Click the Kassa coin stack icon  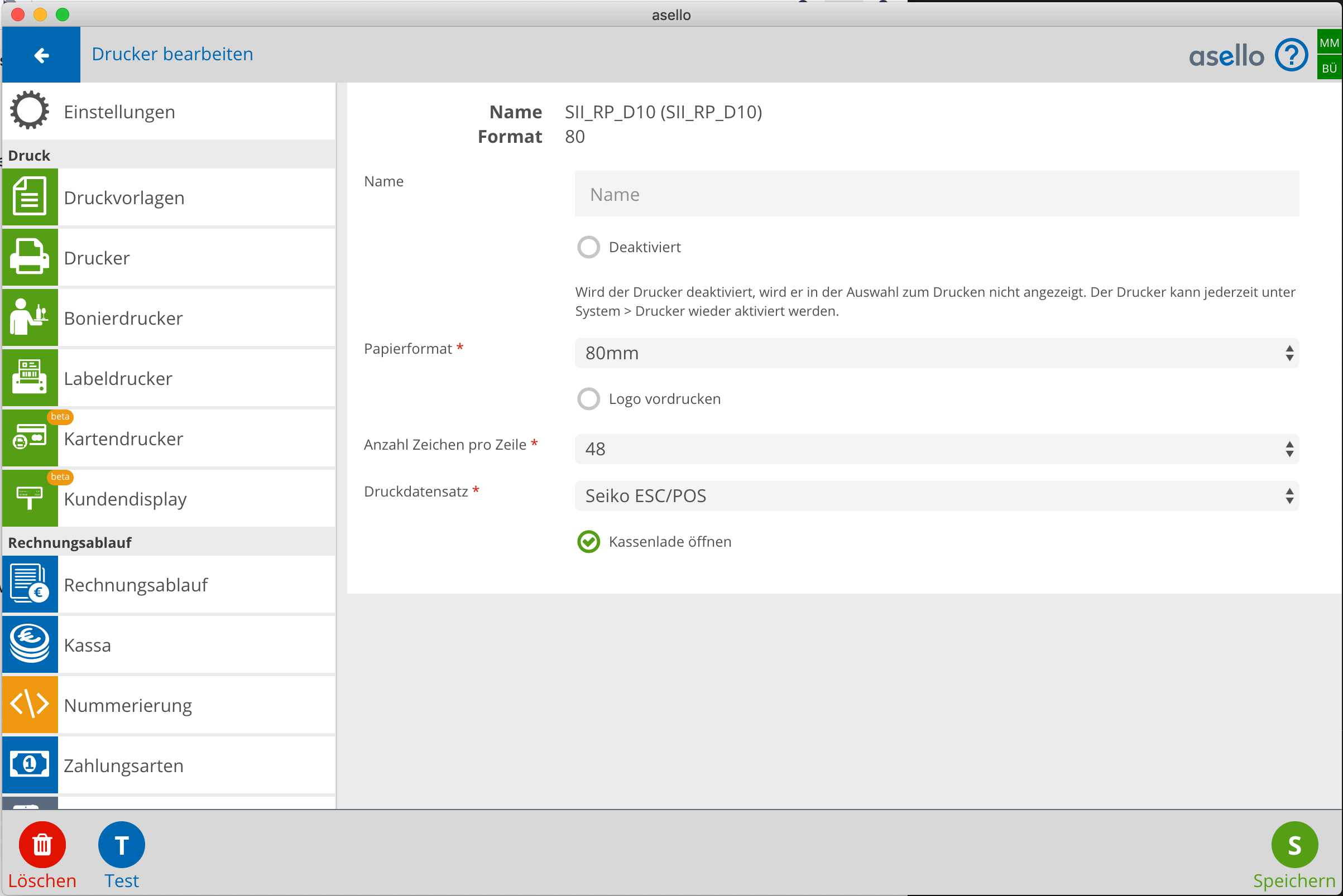pos(30,644)
